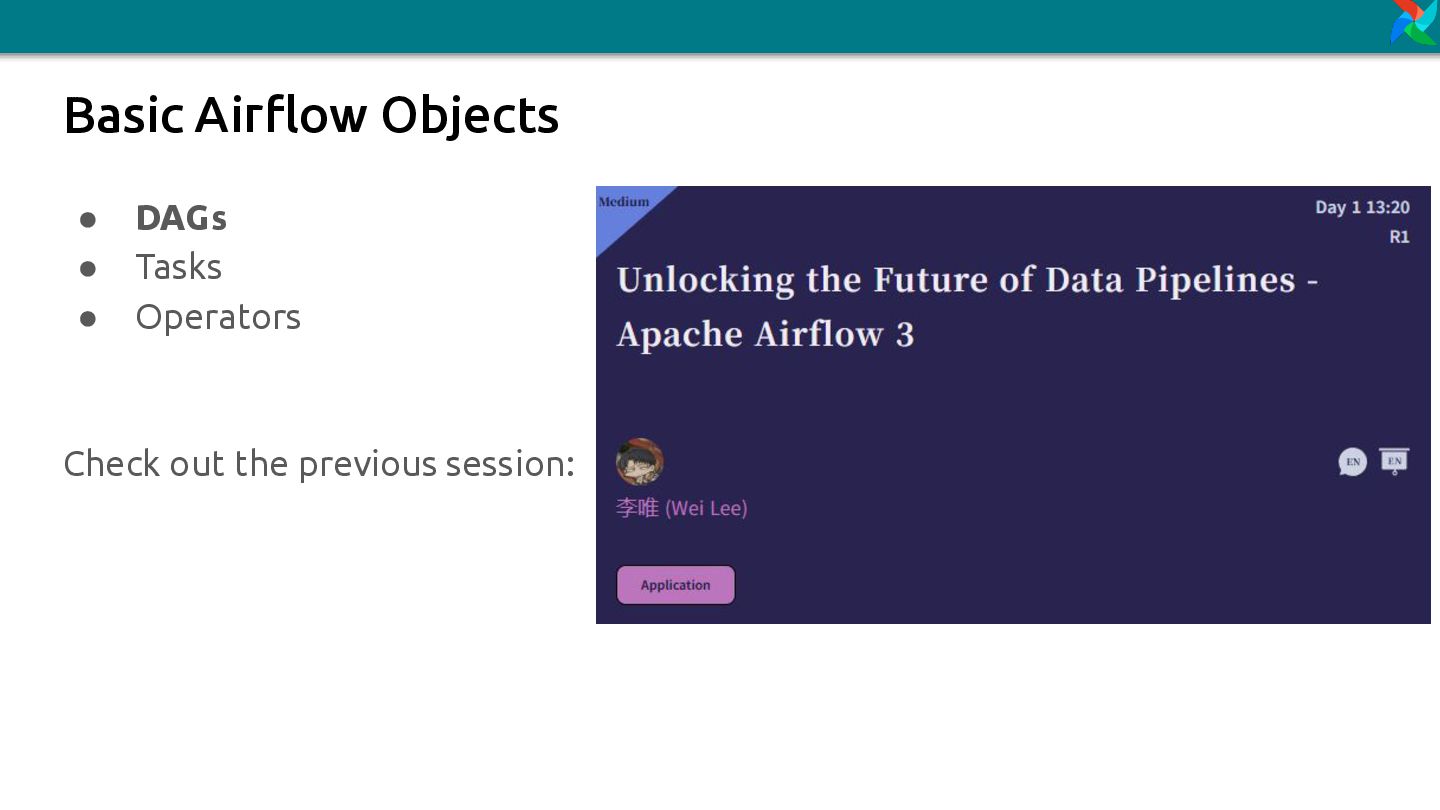Open the 李唯 (Wei Lee) speaker link

(682, 508)
